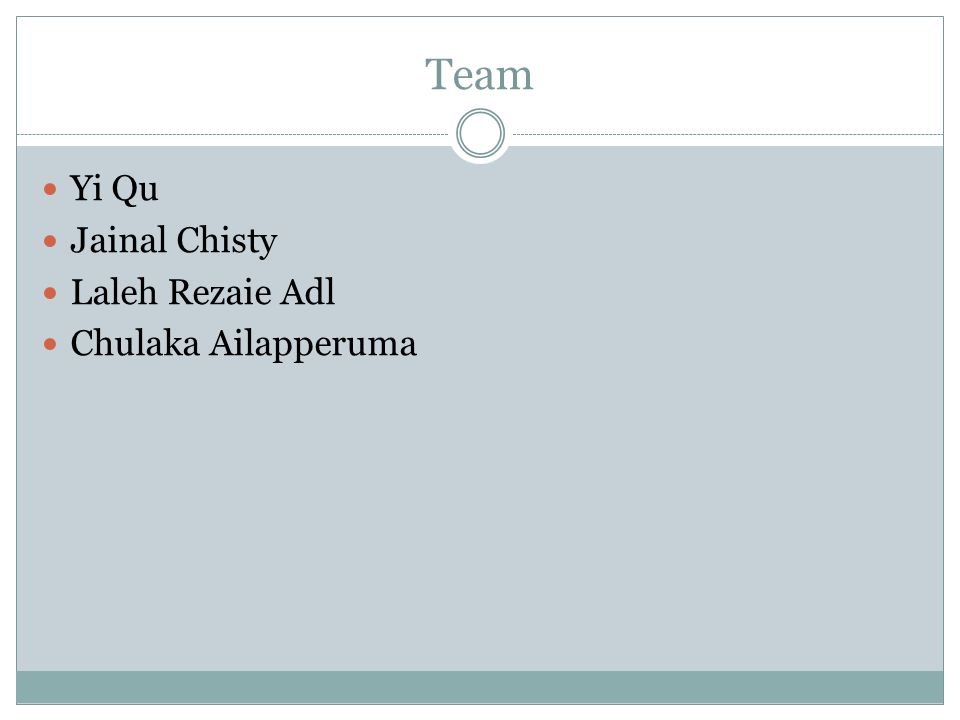This screenshot has height=720, width=960.
Task: Place cursor in the word "Chisty"
Action: click(x=227, y=241)
